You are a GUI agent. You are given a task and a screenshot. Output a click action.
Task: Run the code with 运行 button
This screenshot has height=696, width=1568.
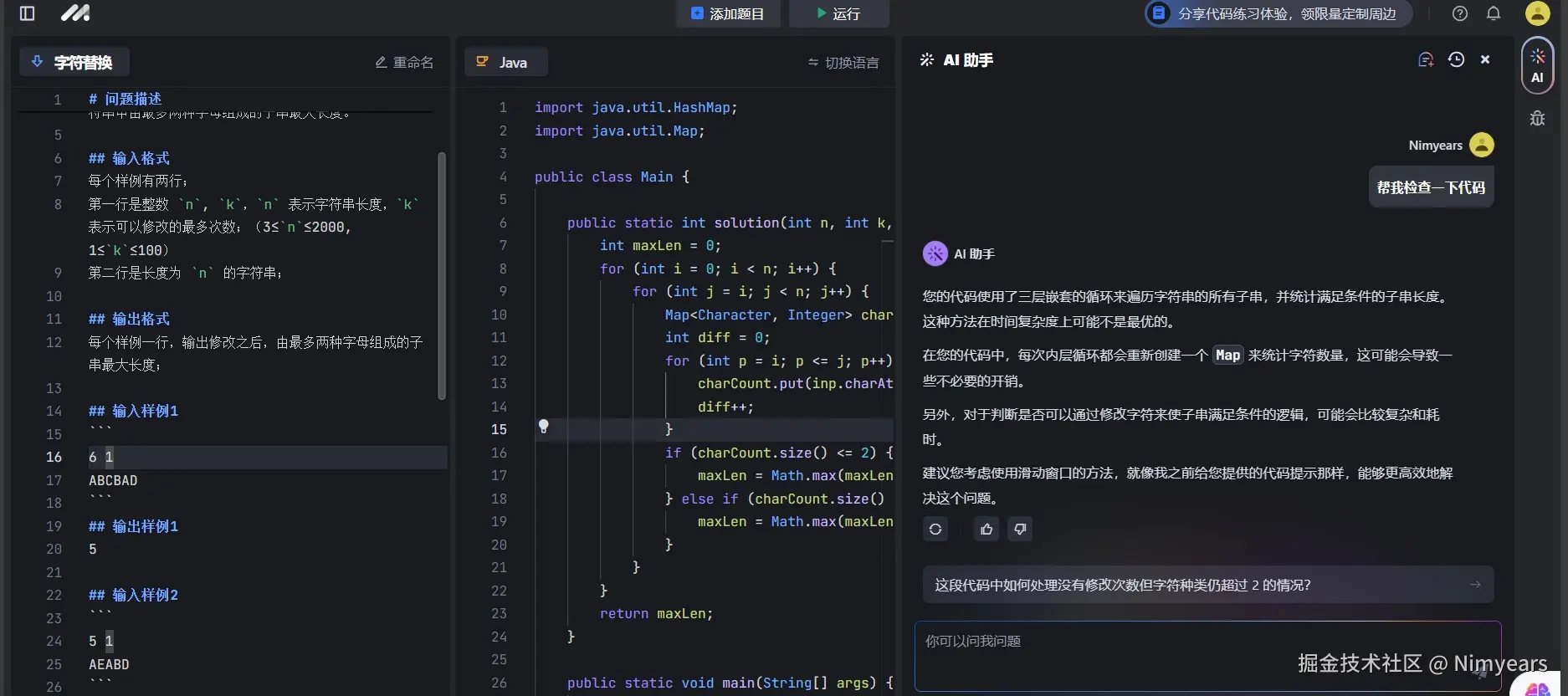pos(838,13)
